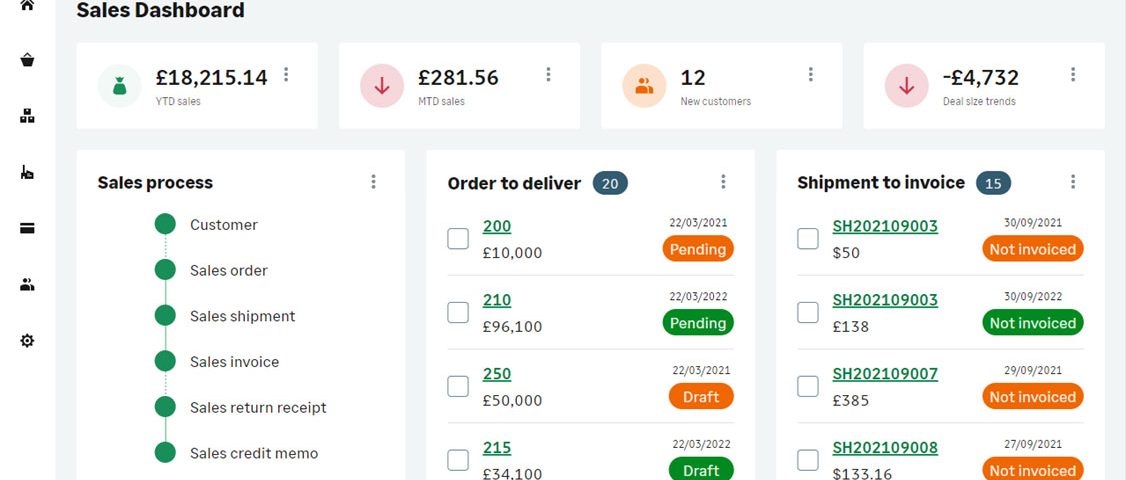Viewport: 1126px width, 480px height.
Task: Open the payment card sidebar icon
Action: coord(27,229)
